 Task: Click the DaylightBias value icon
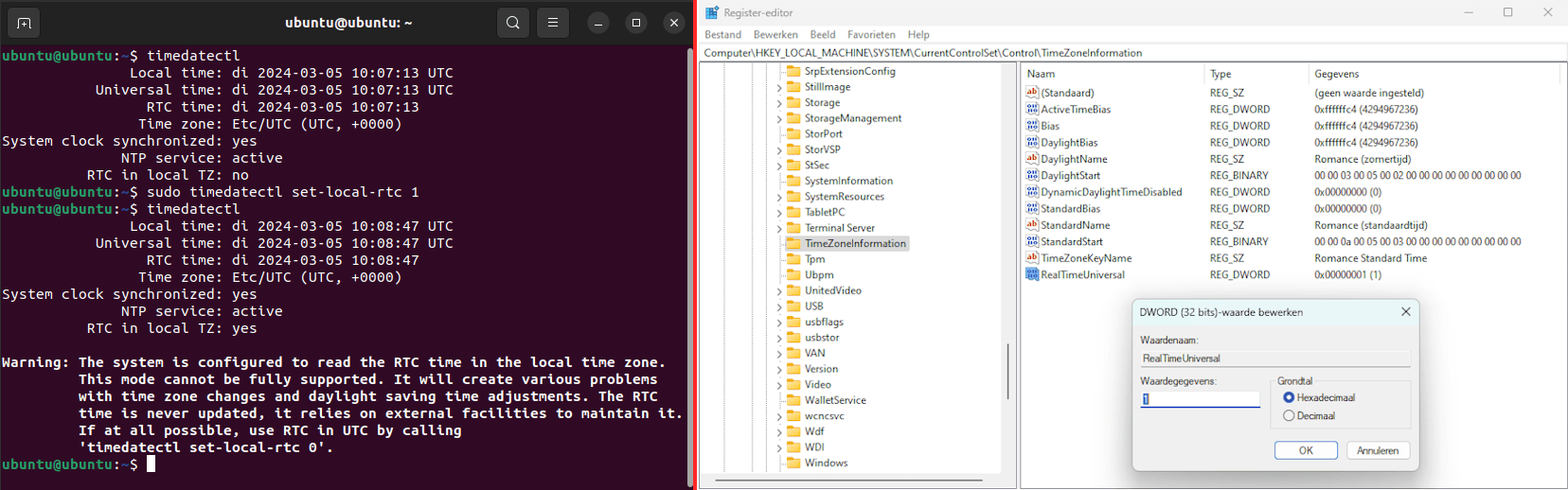coord(1032,142)
